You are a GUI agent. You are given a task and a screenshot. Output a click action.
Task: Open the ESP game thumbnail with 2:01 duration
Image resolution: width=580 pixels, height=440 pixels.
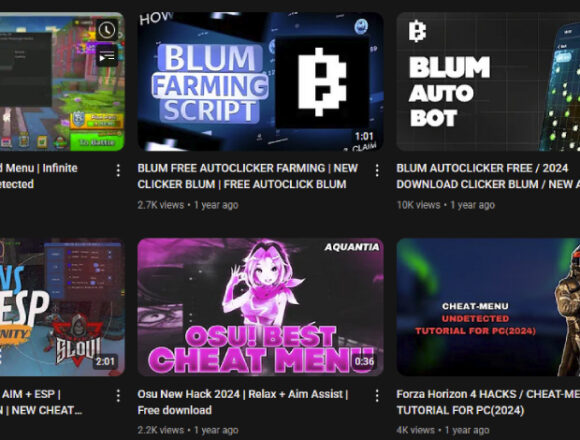pos(62,307)
